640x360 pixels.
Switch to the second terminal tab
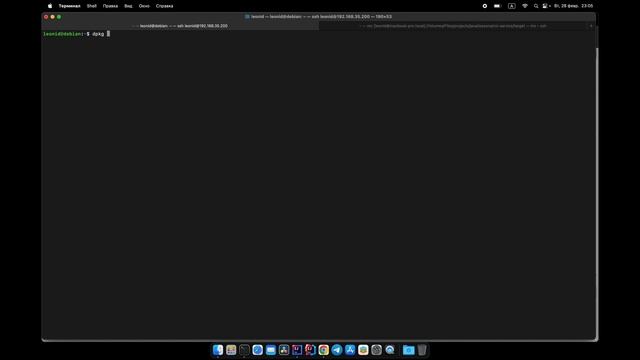[x=453, y=26]
